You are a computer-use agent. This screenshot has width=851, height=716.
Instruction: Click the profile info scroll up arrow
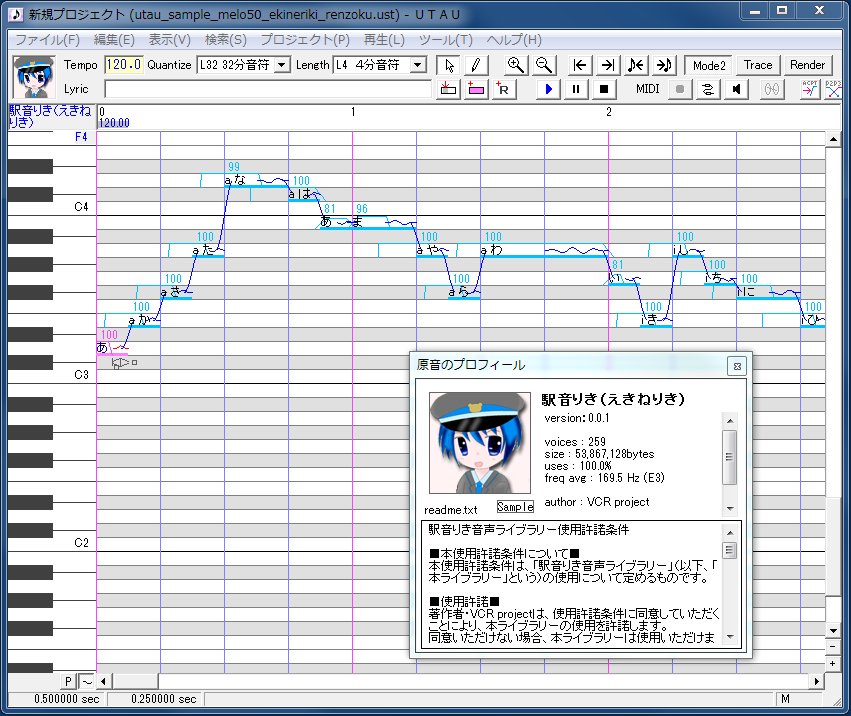click(730, 421)
